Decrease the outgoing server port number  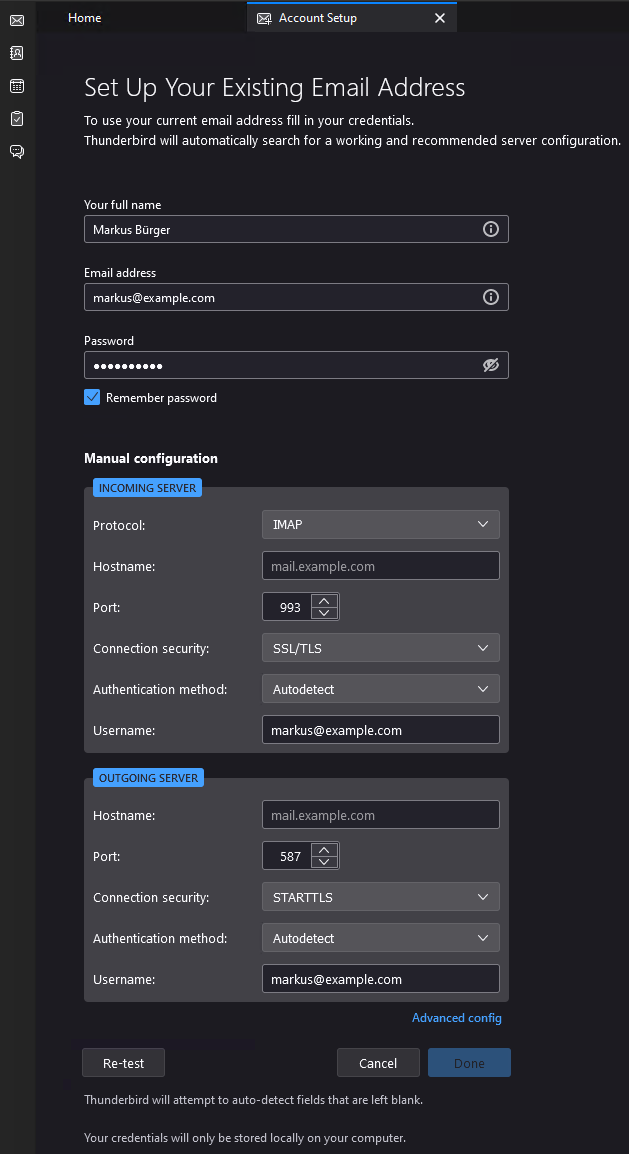point(324,862)
